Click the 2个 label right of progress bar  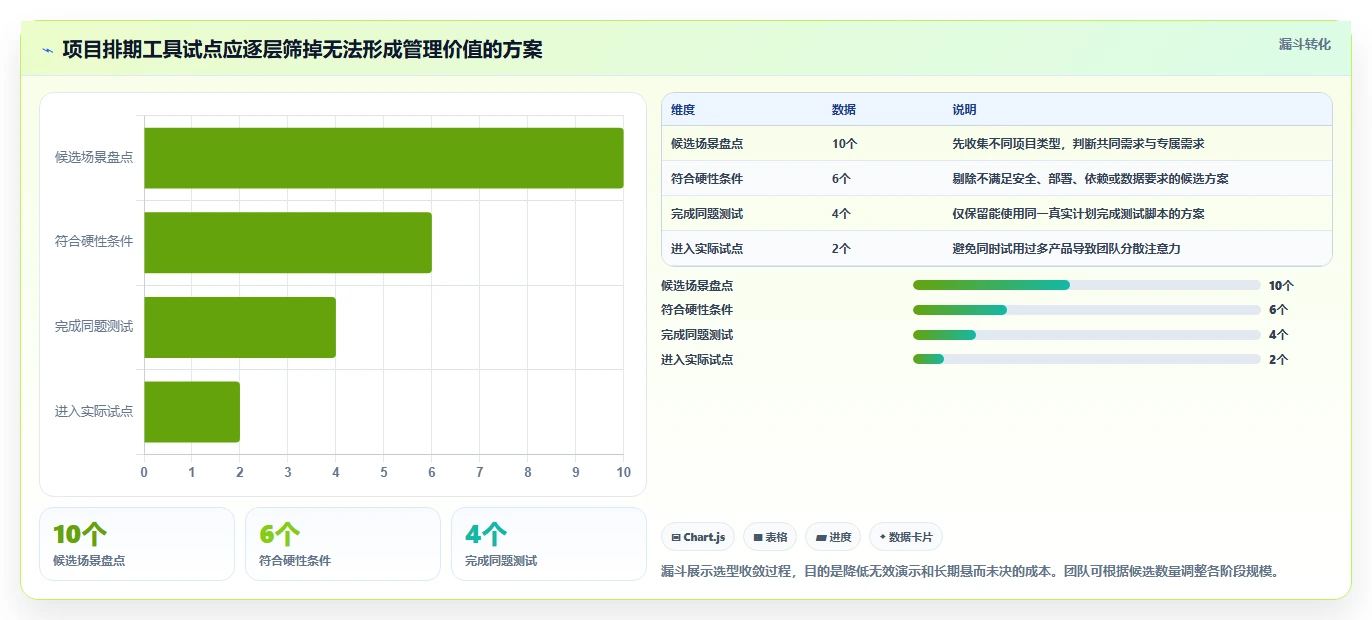1279,360
